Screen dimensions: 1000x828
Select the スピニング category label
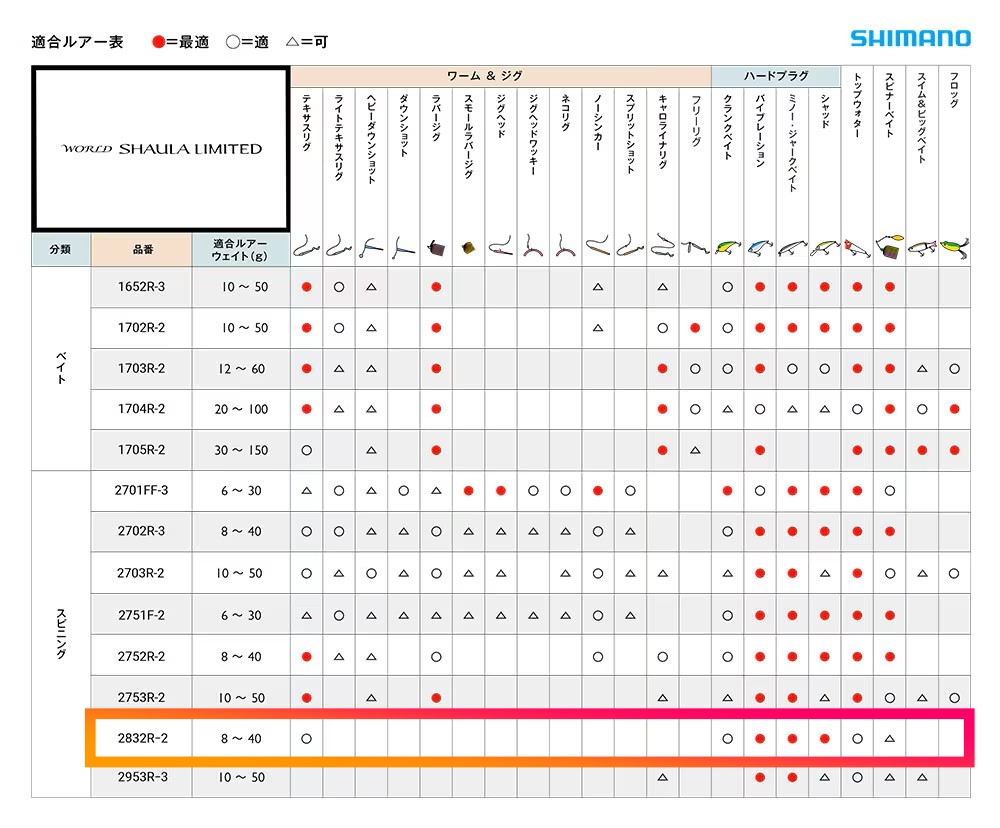pos(61,633)
